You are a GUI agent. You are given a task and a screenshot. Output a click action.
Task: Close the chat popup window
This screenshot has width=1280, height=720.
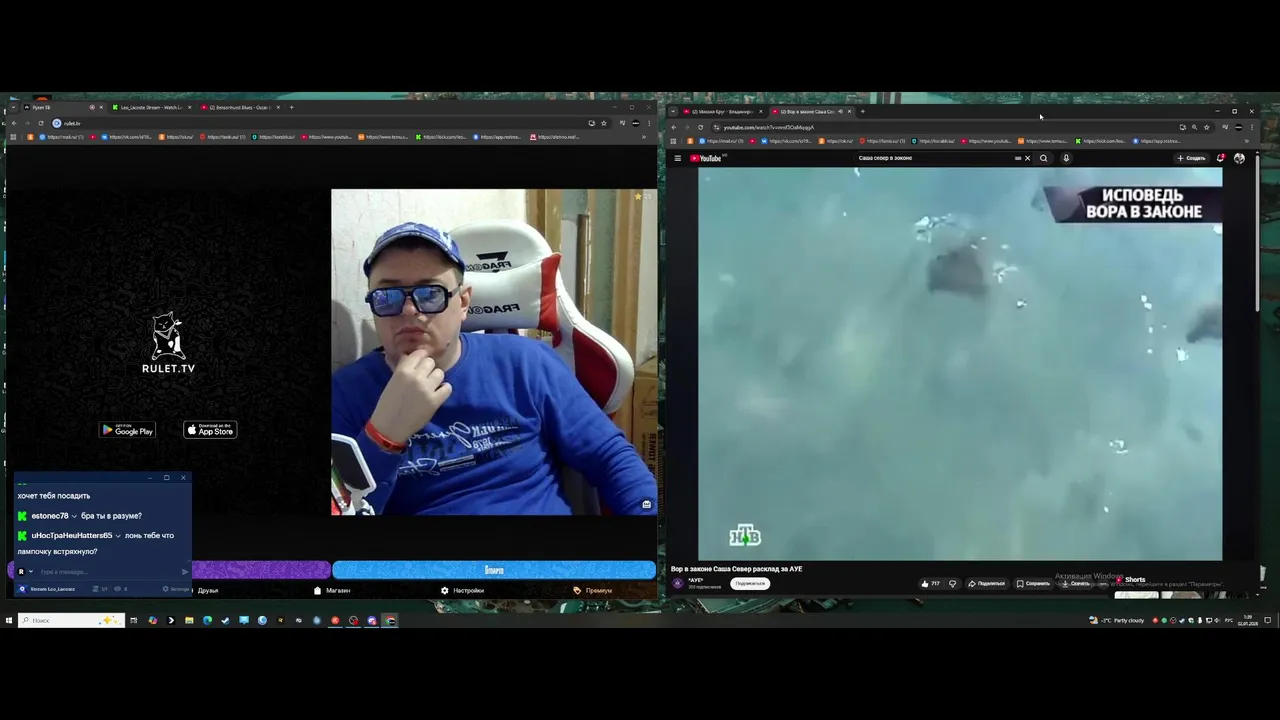point(183,478)
